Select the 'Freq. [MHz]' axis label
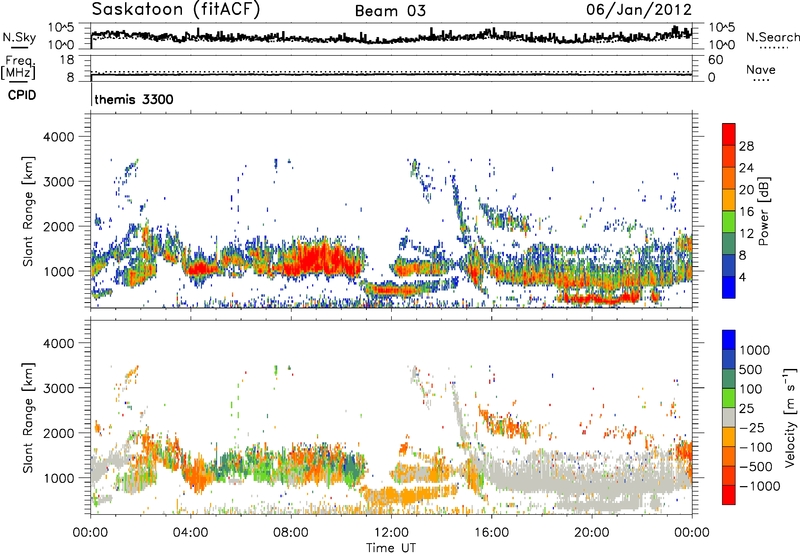The width and height of the screenshot is (800, 554). point(18,67)
